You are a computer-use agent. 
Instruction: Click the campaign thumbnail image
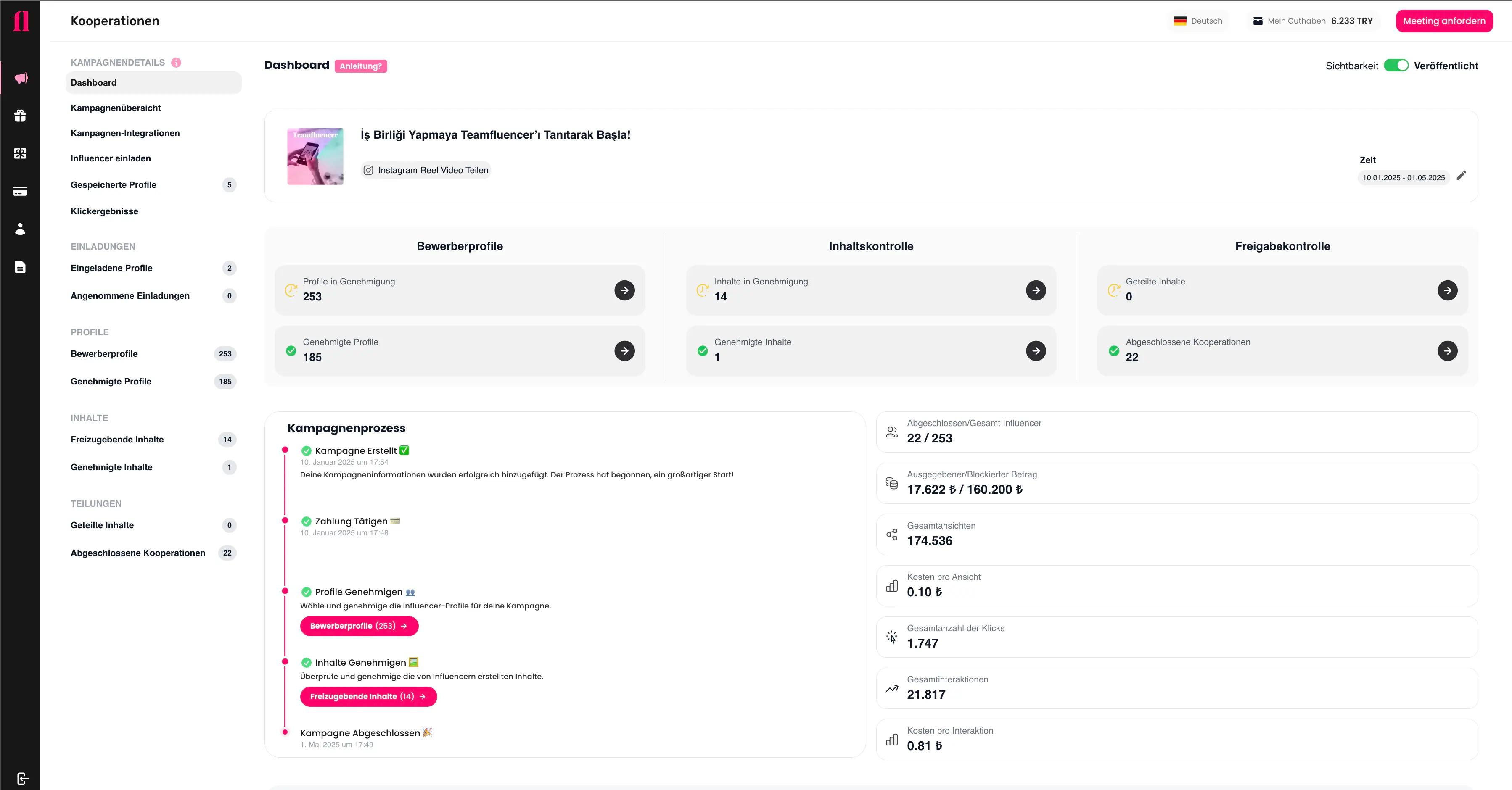click(x=315, y=156)
